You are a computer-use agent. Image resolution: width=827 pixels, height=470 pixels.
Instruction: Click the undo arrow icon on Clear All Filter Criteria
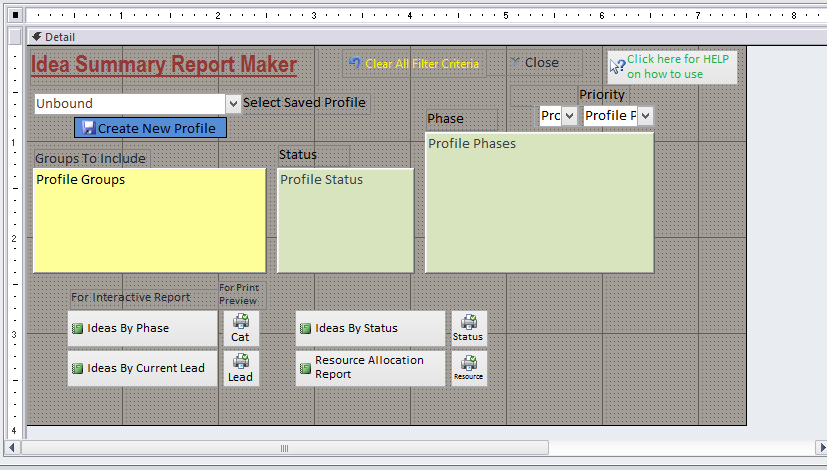point(355,63)
